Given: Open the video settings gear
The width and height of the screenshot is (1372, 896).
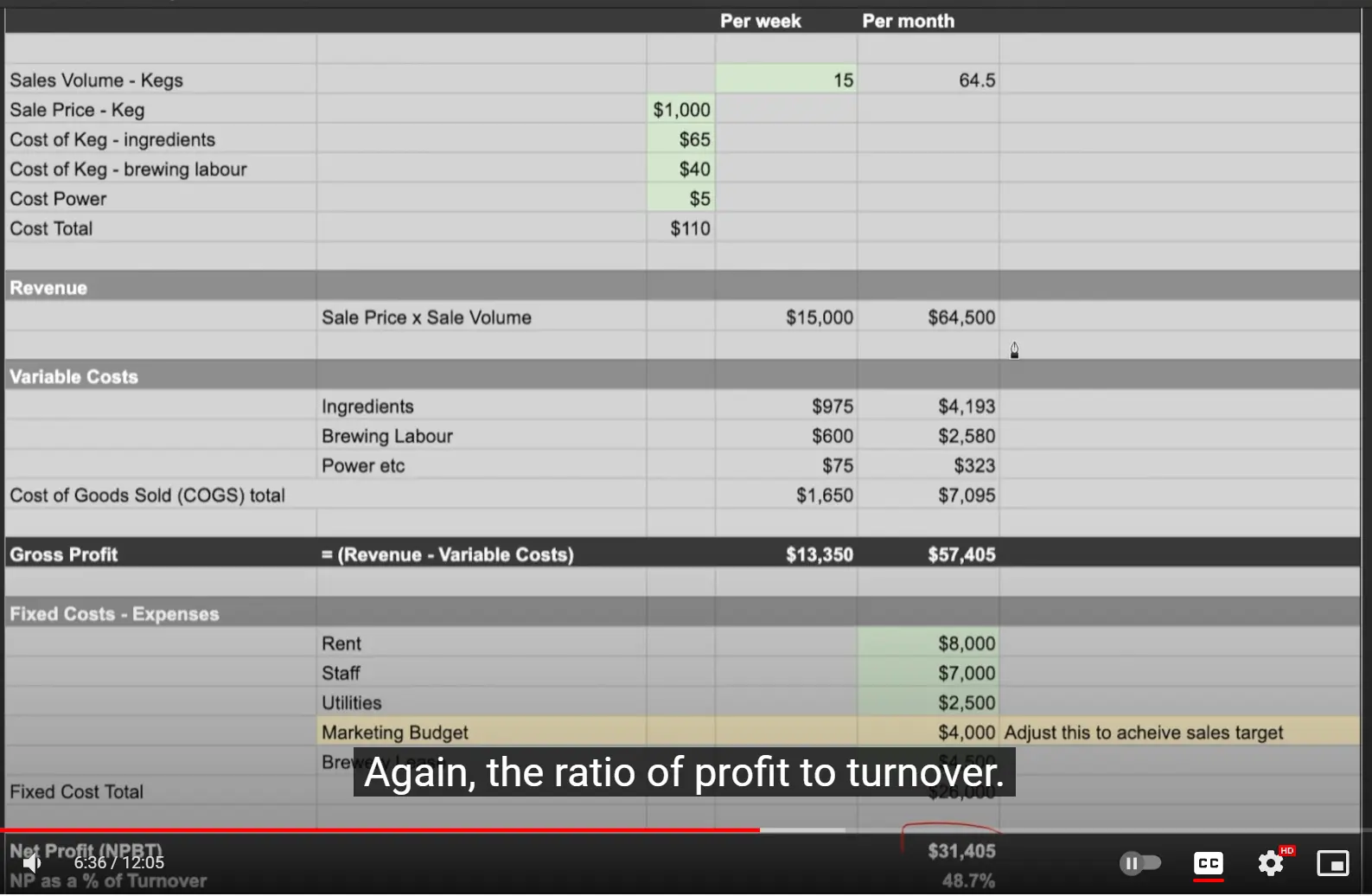Looking at the screenshot, I should [x=1270, y=863].
